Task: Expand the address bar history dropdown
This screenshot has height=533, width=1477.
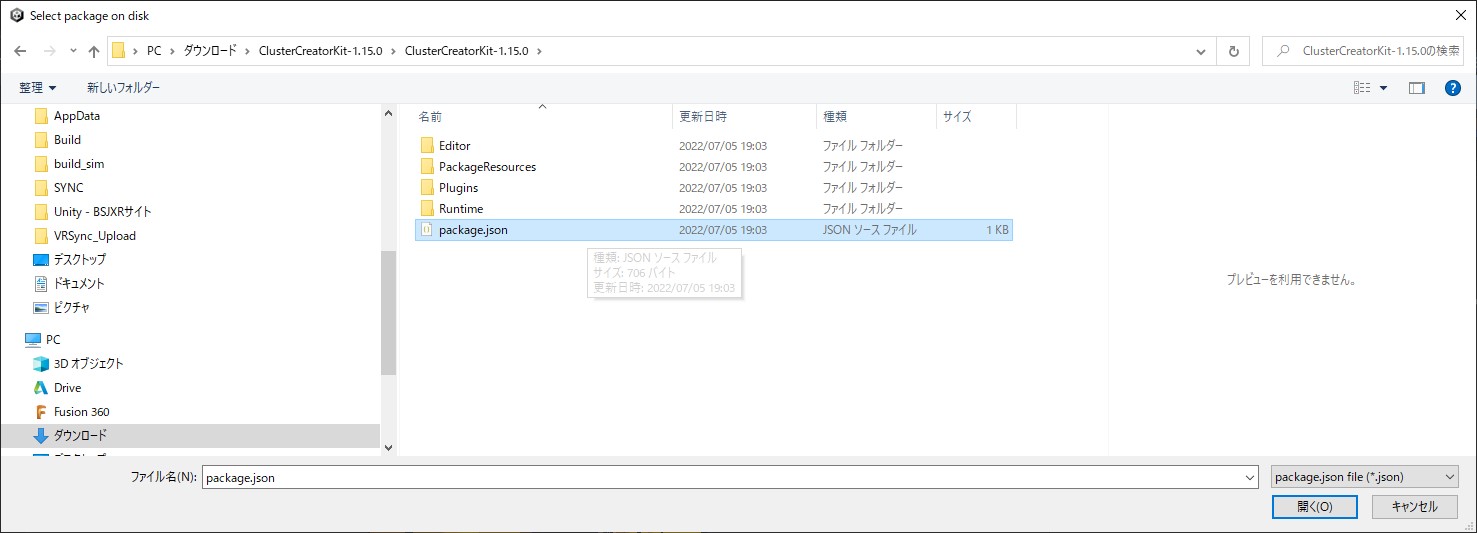Action: coord(1202,51)
